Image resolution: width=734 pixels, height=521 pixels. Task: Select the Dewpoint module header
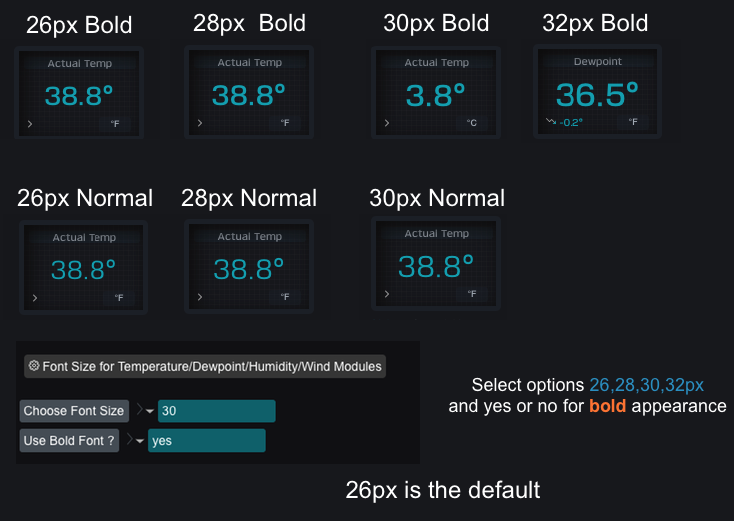point(597,61)
